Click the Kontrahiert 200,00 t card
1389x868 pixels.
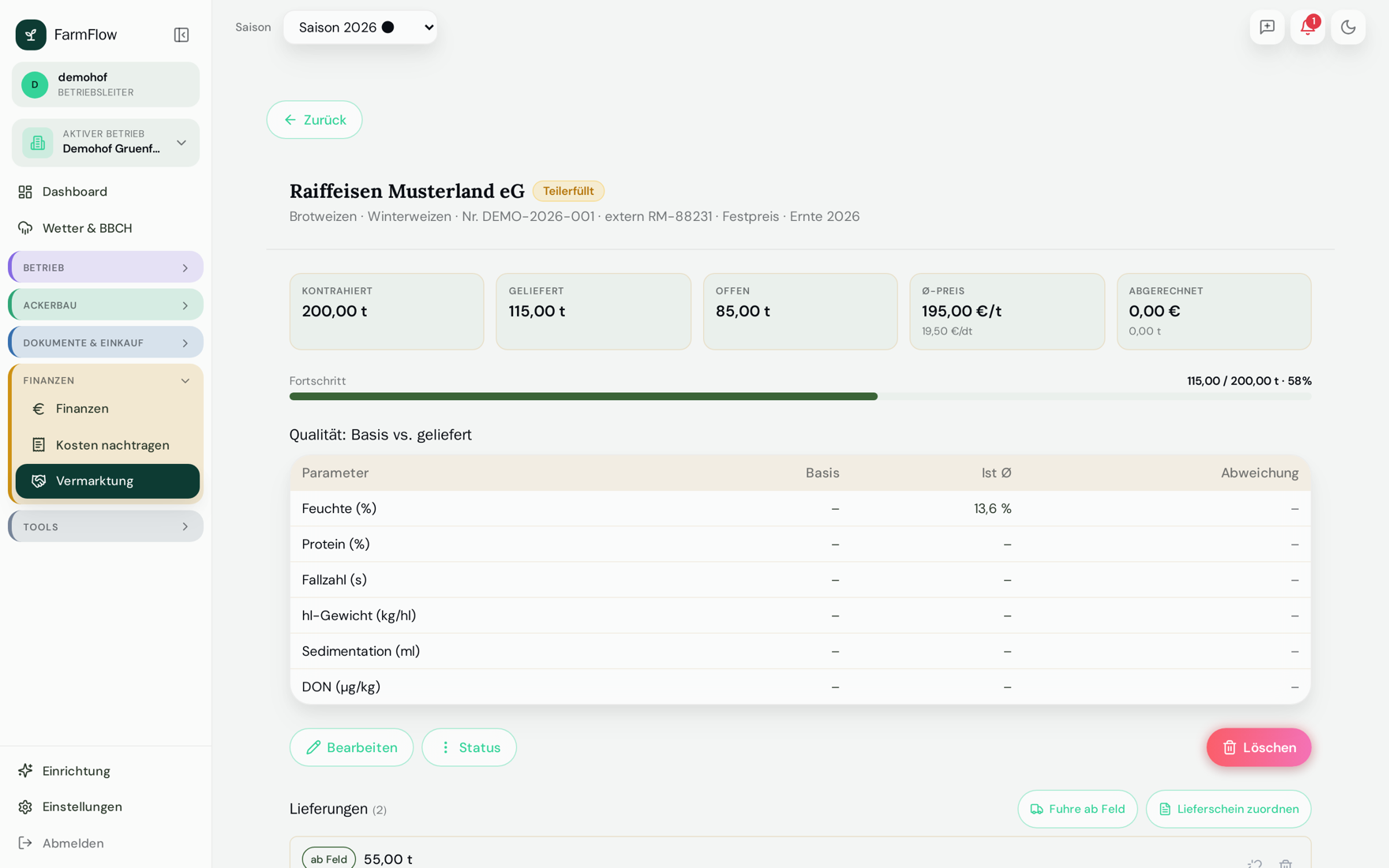pyautogui.click(x=387, y=312)
